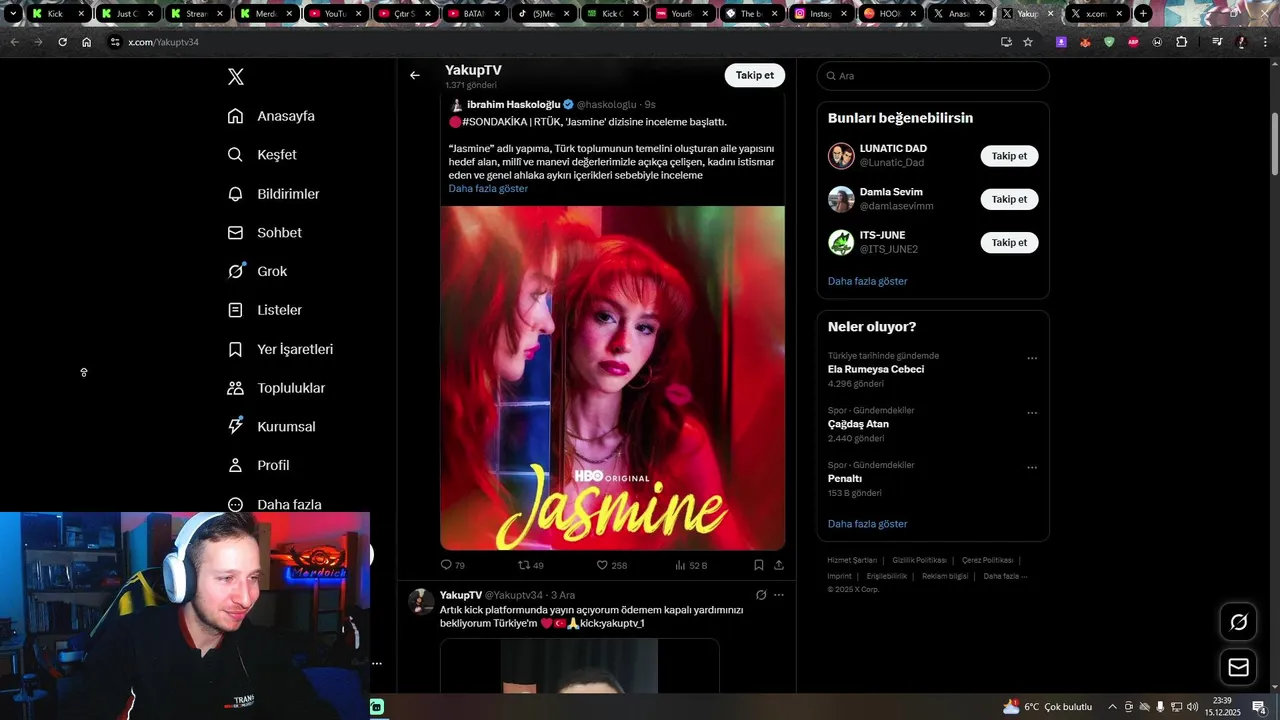View Jasmine tweet view statistics
This screenshot has width=1280, height=720.
click(x=691, y=565)
